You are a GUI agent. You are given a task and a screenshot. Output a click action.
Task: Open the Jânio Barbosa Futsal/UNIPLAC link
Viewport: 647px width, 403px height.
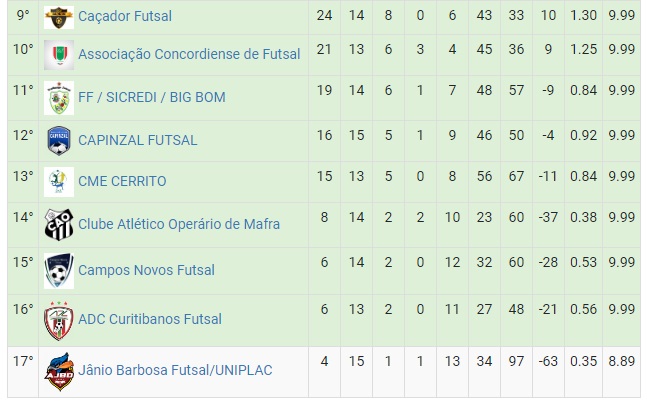coord(175,370)
